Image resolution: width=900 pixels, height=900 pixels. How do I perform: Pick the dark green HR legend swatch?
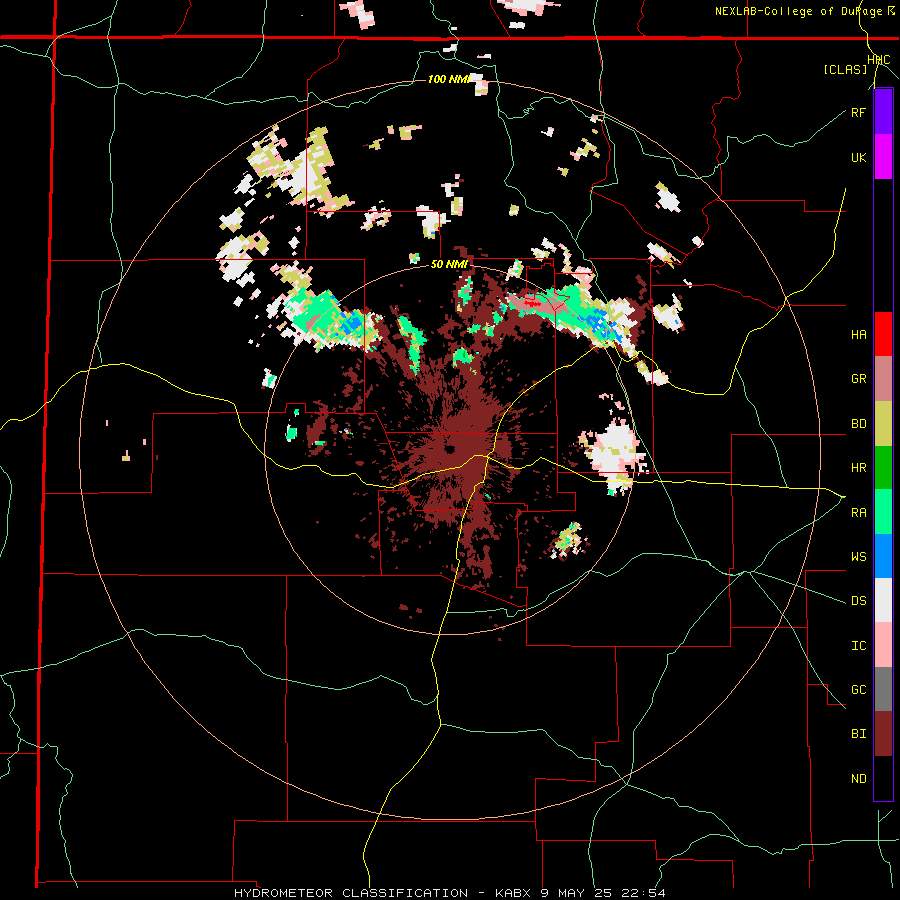click(883, 468)
